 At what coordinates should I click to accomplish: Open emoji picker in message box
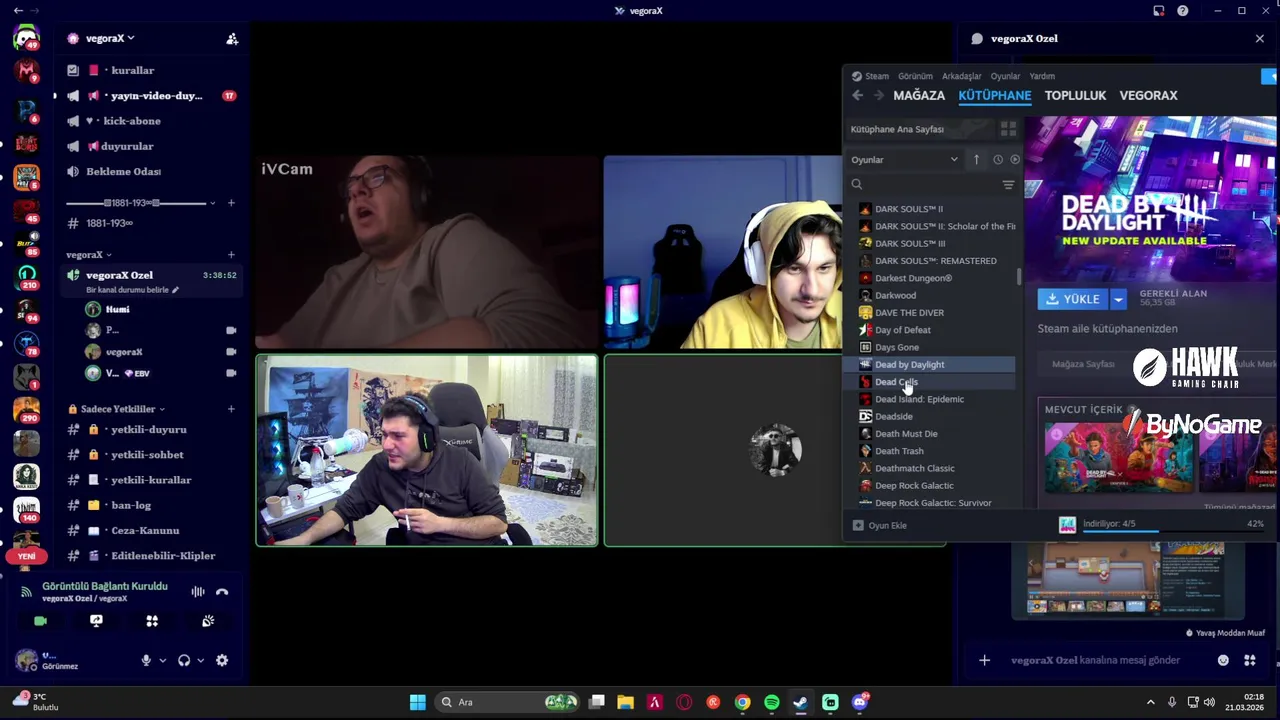click(1223, 660)
